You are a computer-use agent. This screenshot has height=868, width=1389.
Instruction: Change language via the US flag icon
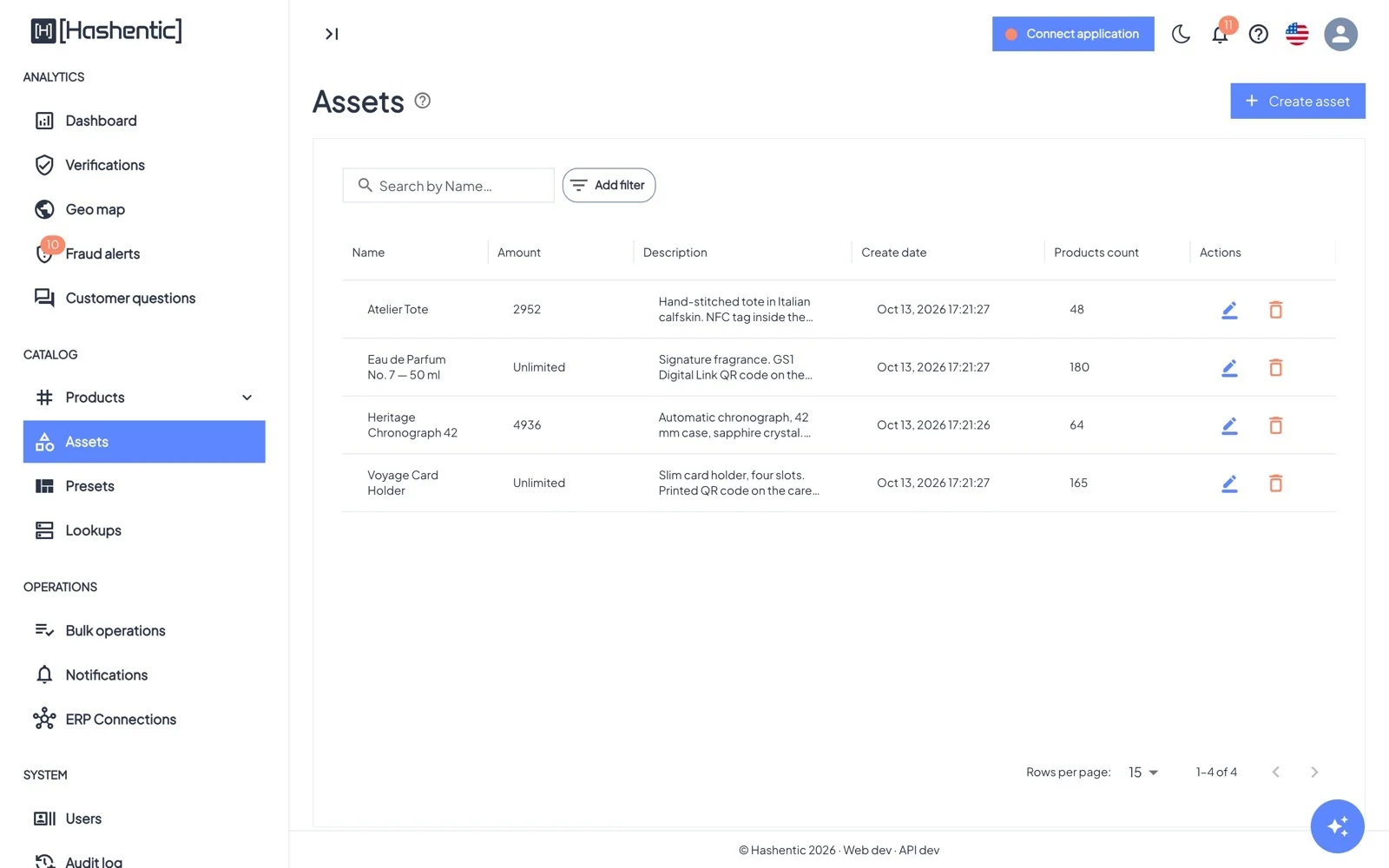[1297, 34]
